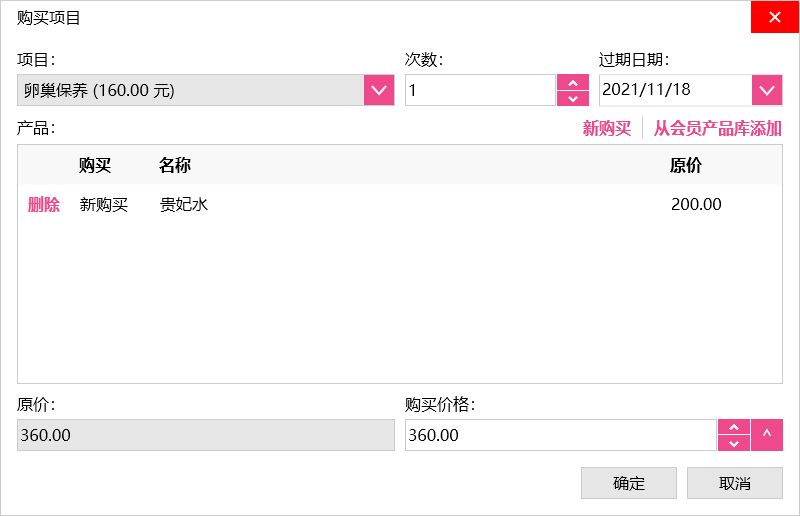Open the 过期日期 date picker arrow
This screenshot has width=800, height=516.
(x=767, y=90)
